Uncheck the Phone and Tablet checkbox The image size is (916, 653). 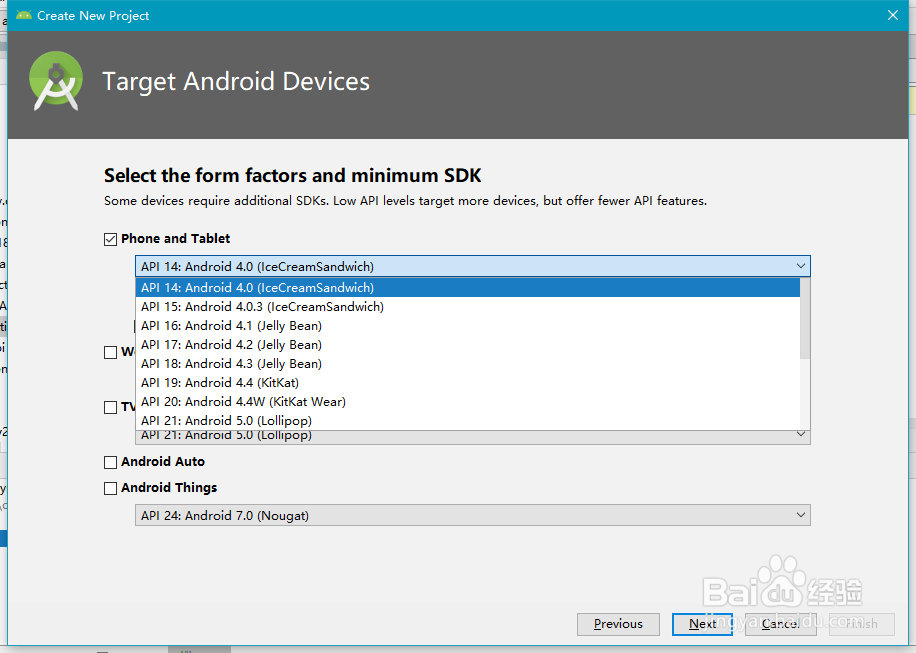tap(111, 238)
